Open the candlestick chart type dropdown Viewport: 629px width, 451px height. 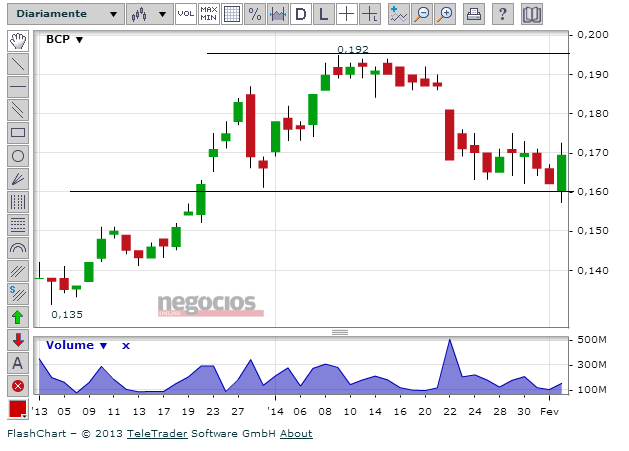point(150,14)
